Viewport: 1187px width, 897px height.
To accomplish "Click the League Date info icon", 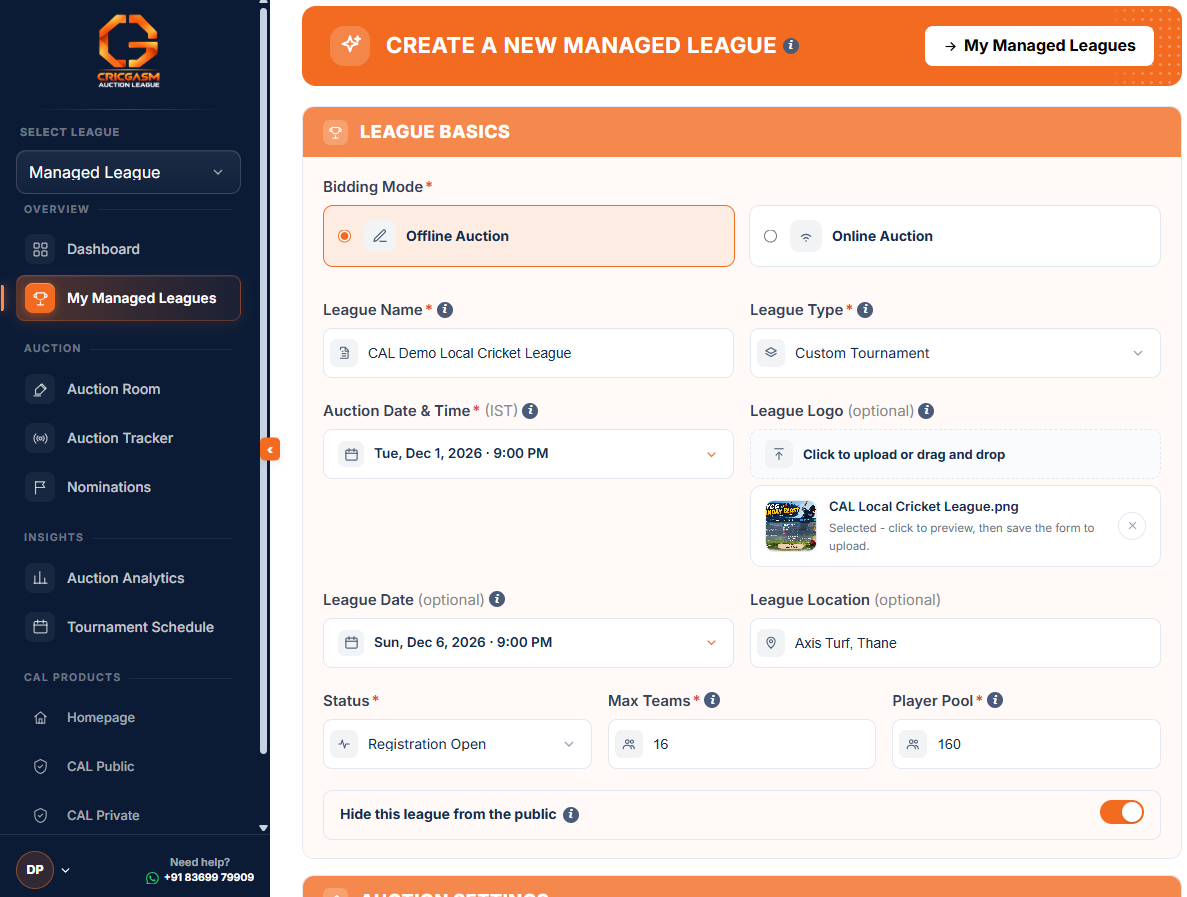I will (497, 600).
